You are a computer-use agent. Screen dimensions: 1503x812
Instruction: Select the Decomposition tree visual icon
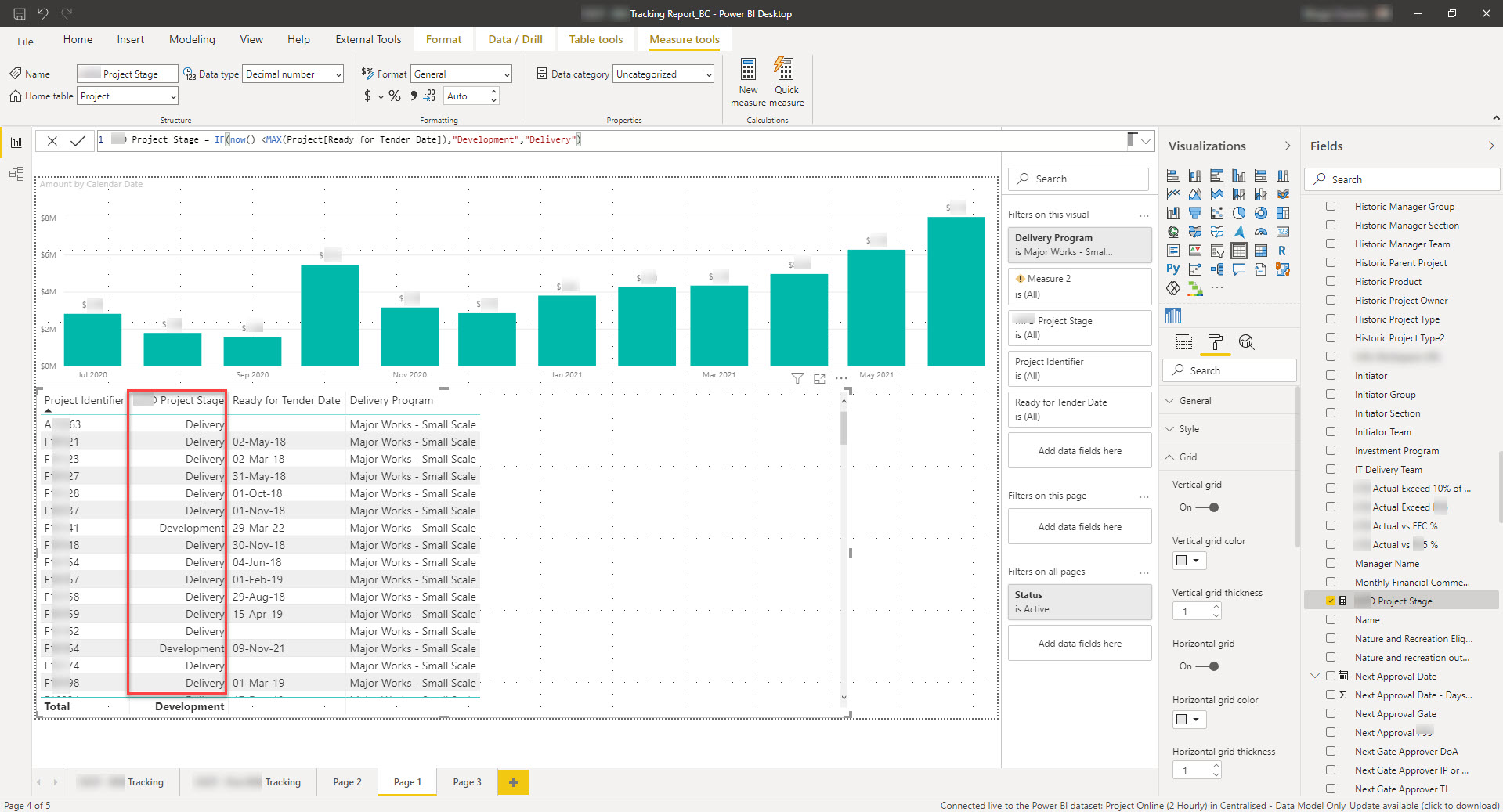tap(1216, 269)
